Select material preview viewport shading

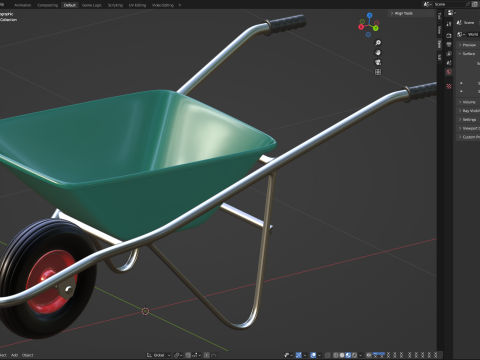(x=348, y=355)
